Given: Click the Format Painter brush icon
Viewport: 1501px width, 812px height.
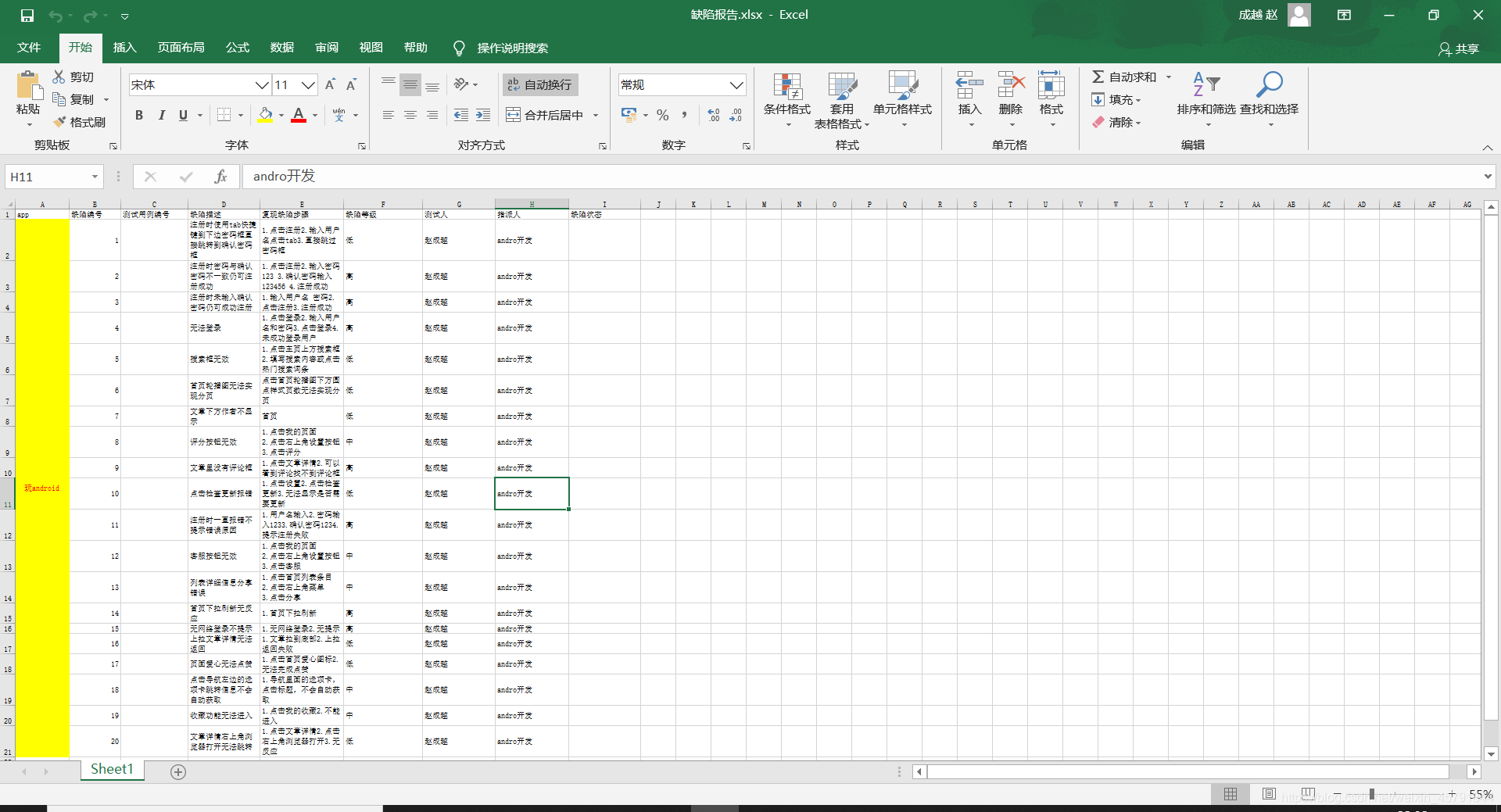Looking at the screenshot, I should coord(59,122).
